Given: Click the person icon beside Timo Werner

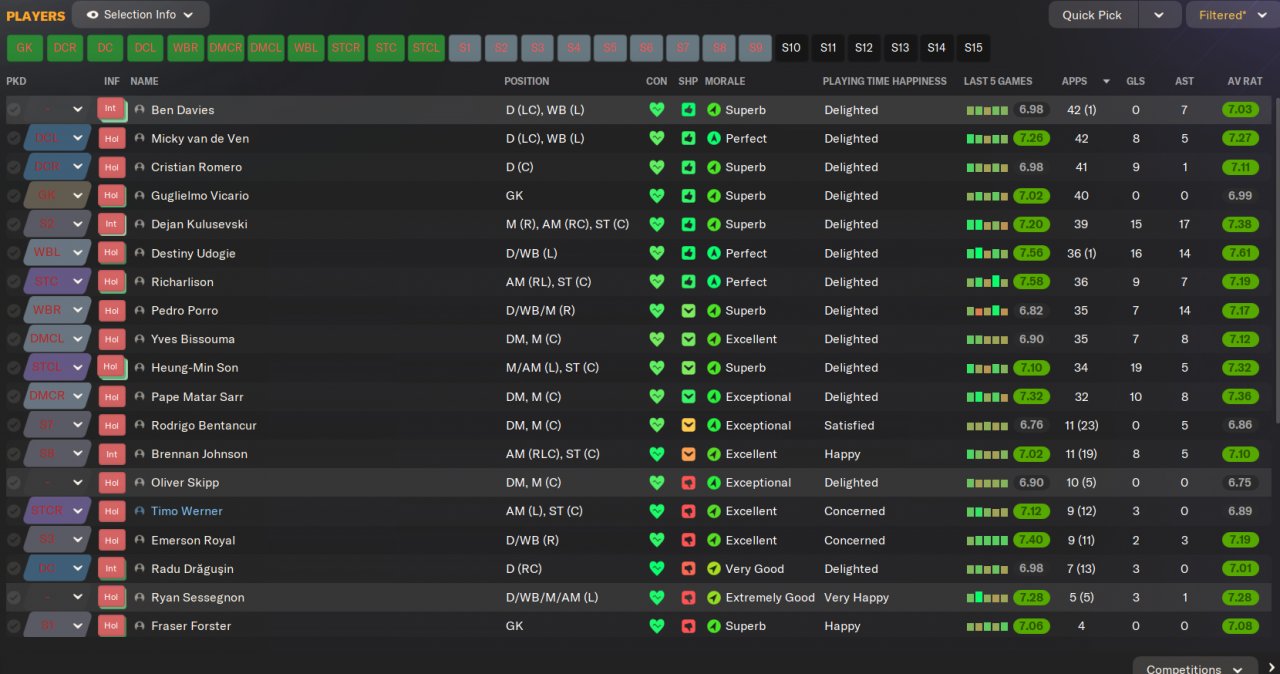Looking at the screenshot, I should pyautogui.click(x=140, y=511).
